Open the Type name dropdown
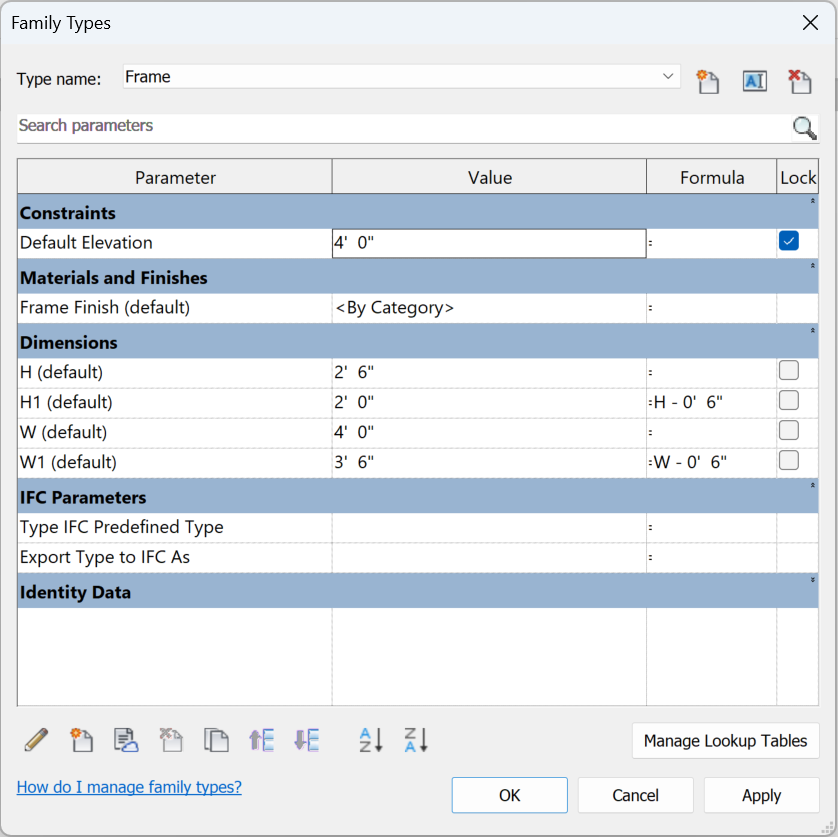Screen dimensions: 838x837 [667, 77]
